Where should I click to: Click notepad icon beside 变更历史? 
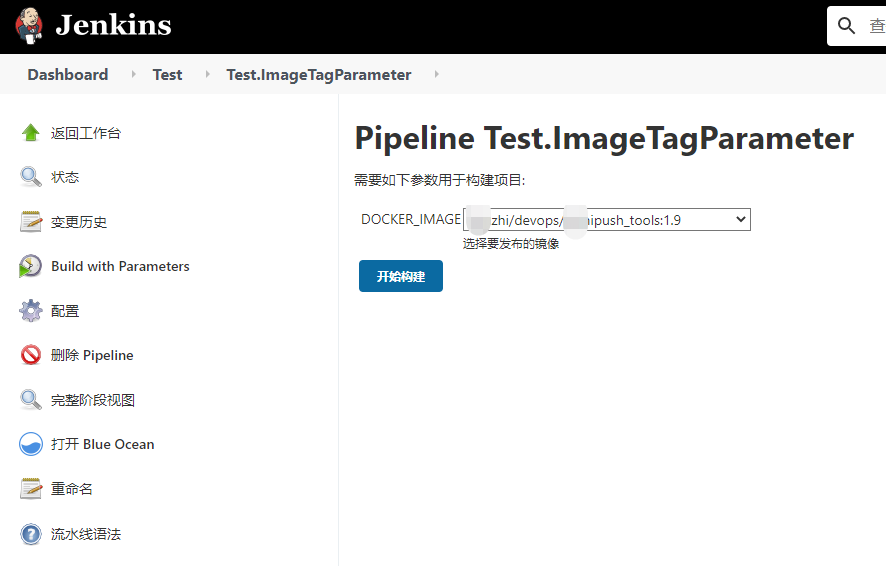[31, 221]
